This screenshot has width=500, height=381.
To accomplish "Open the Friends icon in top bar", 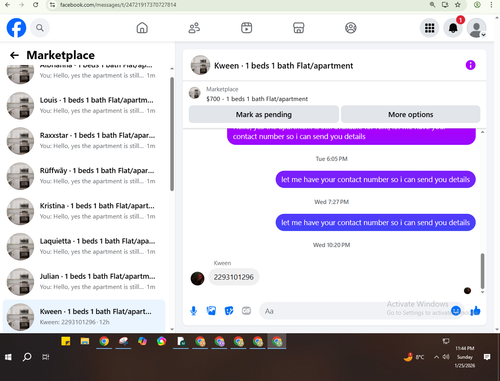I will pyautogui.click(x=194, y=28).
